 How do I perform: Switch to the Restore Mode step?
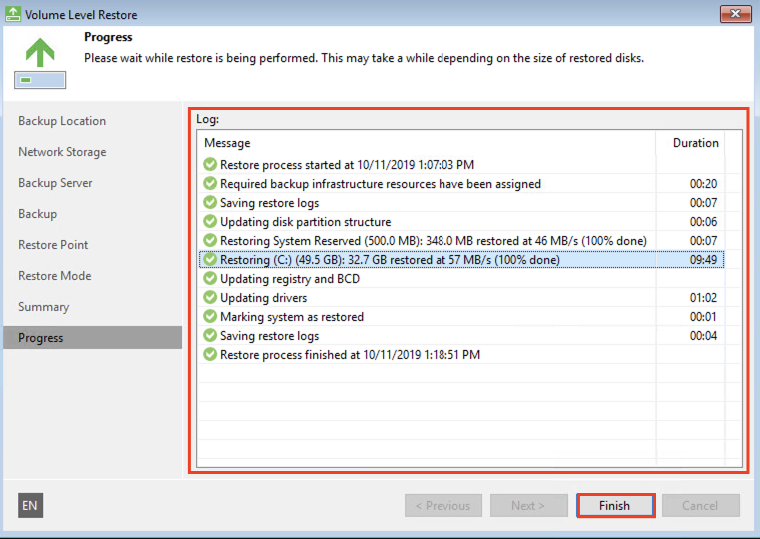55,276
